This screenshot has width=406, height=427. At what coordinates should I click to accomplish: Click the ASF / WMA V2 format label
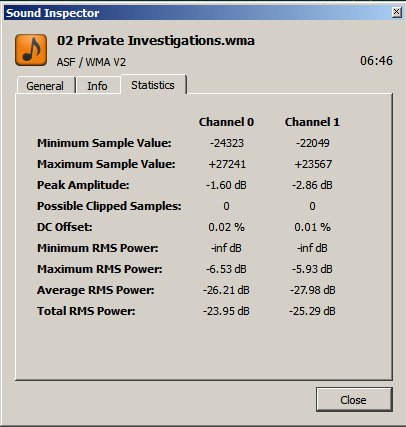91,62
